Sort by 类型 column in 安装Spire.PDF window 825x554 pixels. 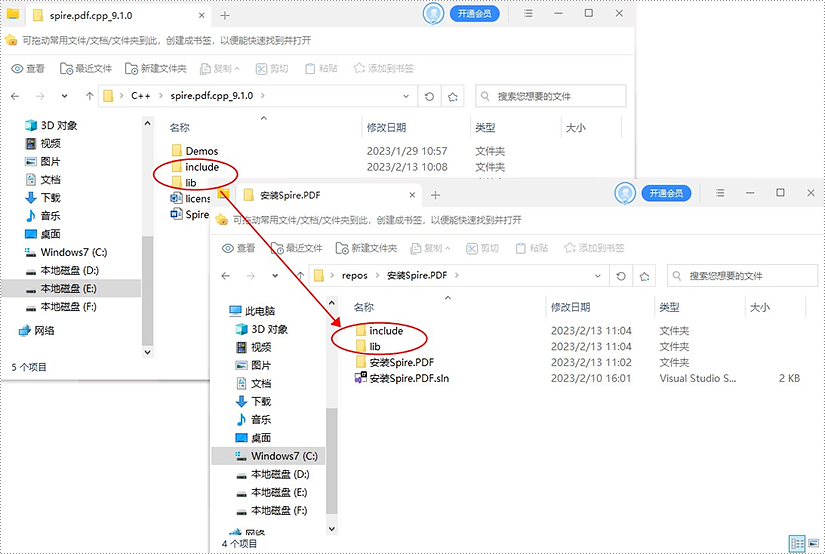click(x=669, y=307)
